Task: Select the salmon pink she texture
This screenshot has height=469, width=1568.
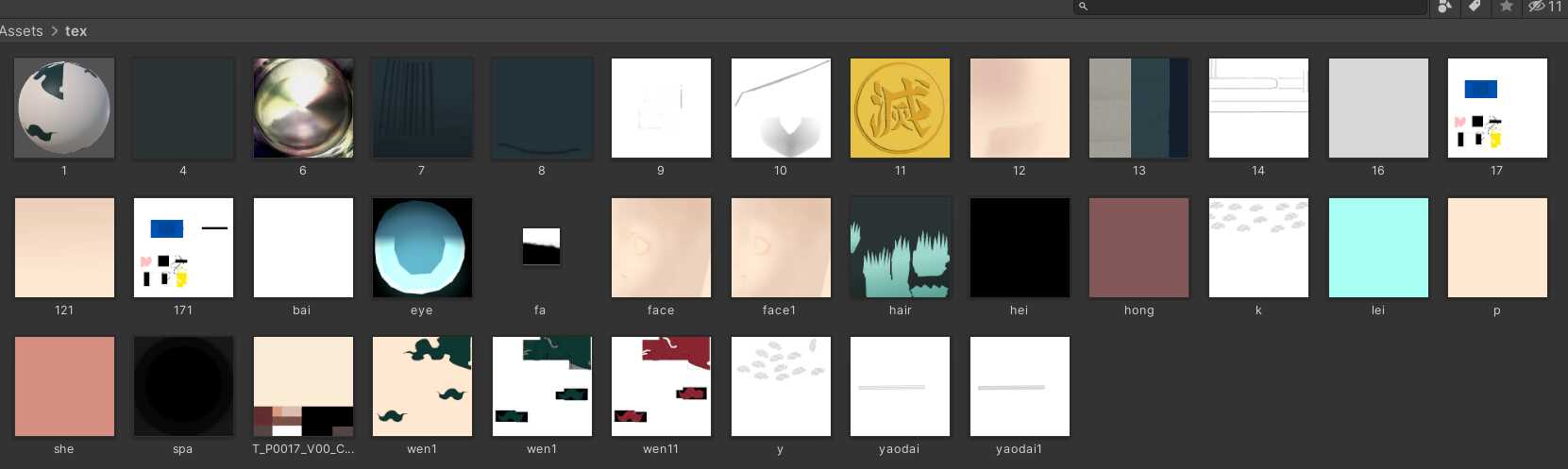Action: [x=64, y=386]
